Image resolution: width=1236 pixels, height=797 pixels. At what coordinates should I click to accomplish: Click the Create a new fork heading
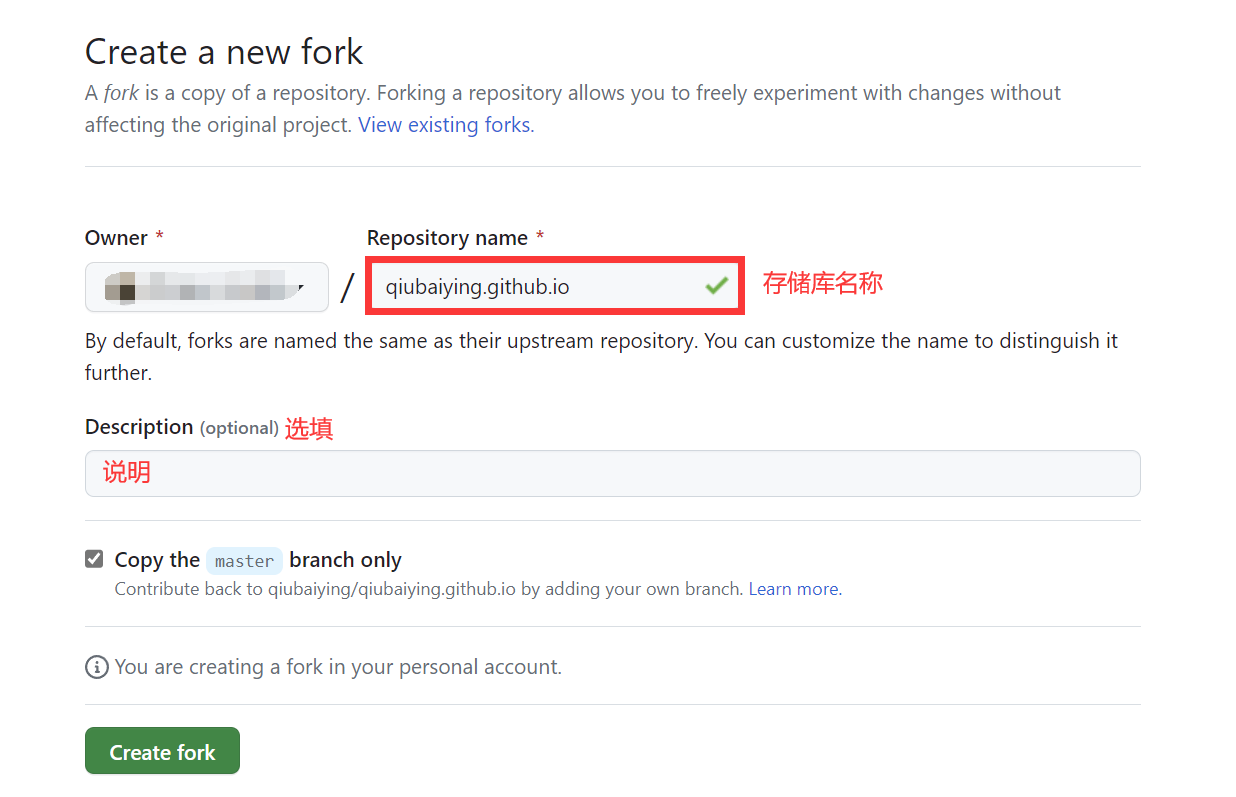[x=224, y=51]
